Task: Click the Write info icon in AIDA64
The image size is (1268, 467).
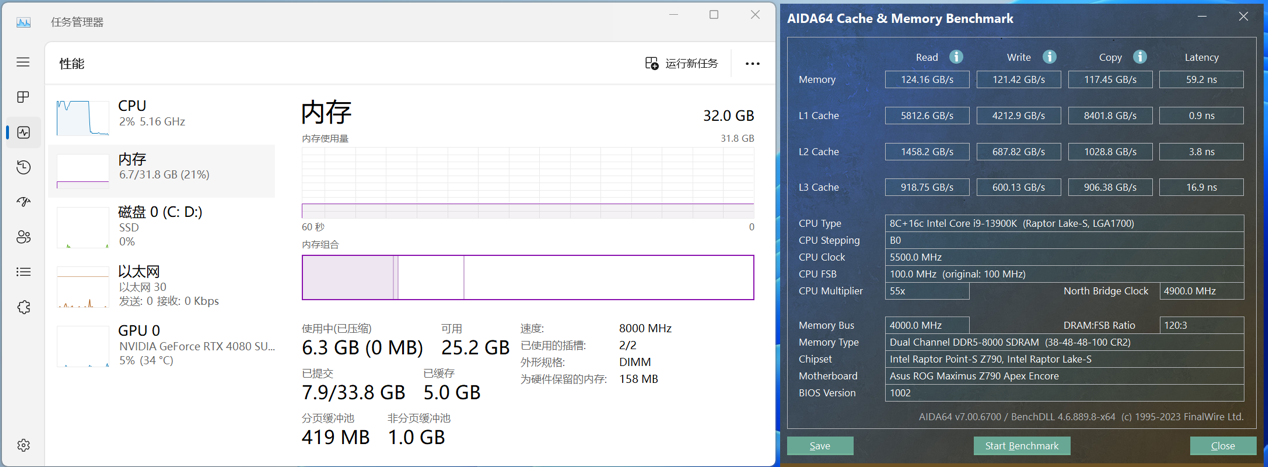Action: [x=1049, y=57]
